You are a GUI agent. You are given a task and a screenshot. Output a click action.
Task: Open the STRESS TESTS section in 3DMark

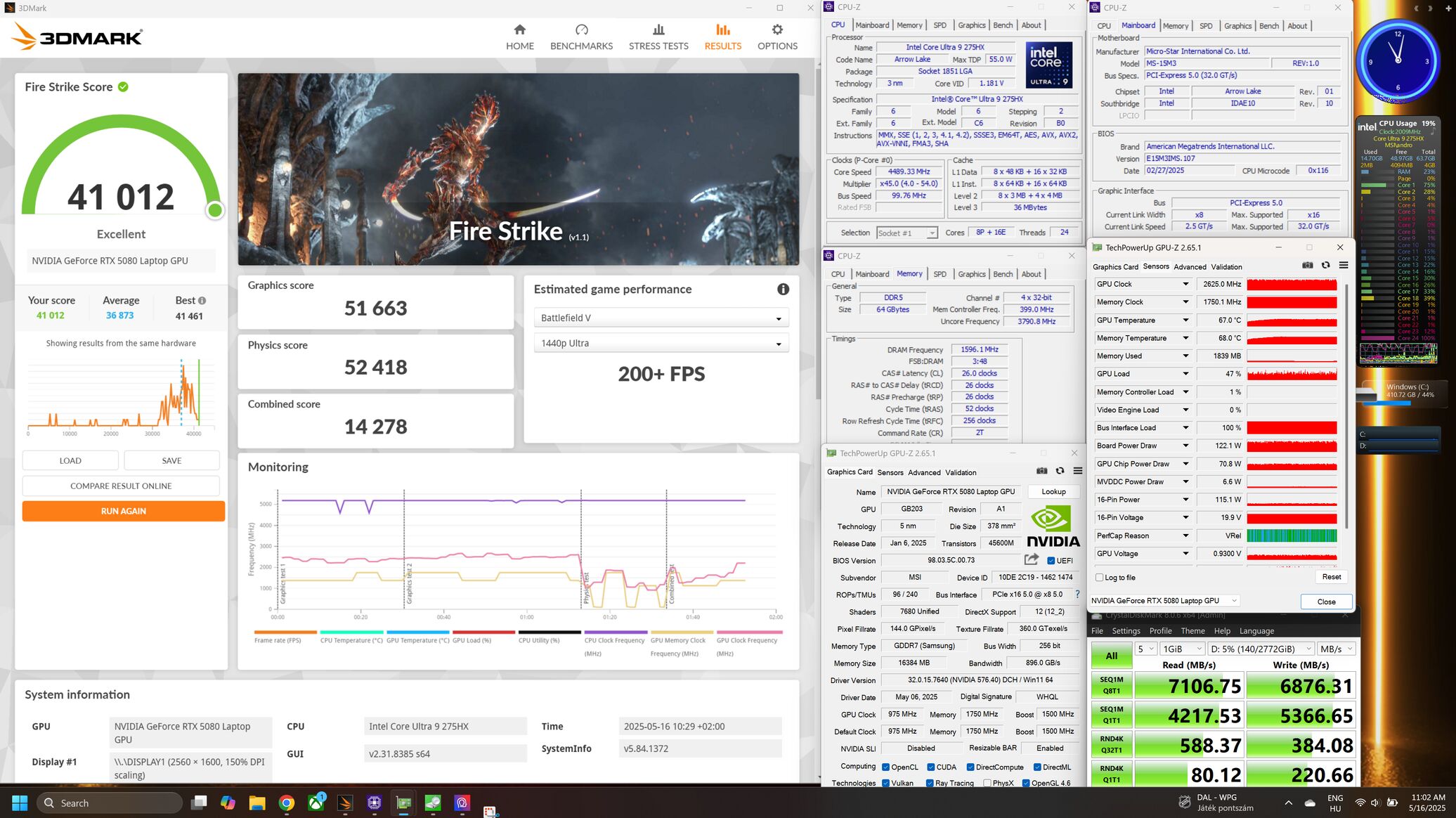click(x=658, y=37)
